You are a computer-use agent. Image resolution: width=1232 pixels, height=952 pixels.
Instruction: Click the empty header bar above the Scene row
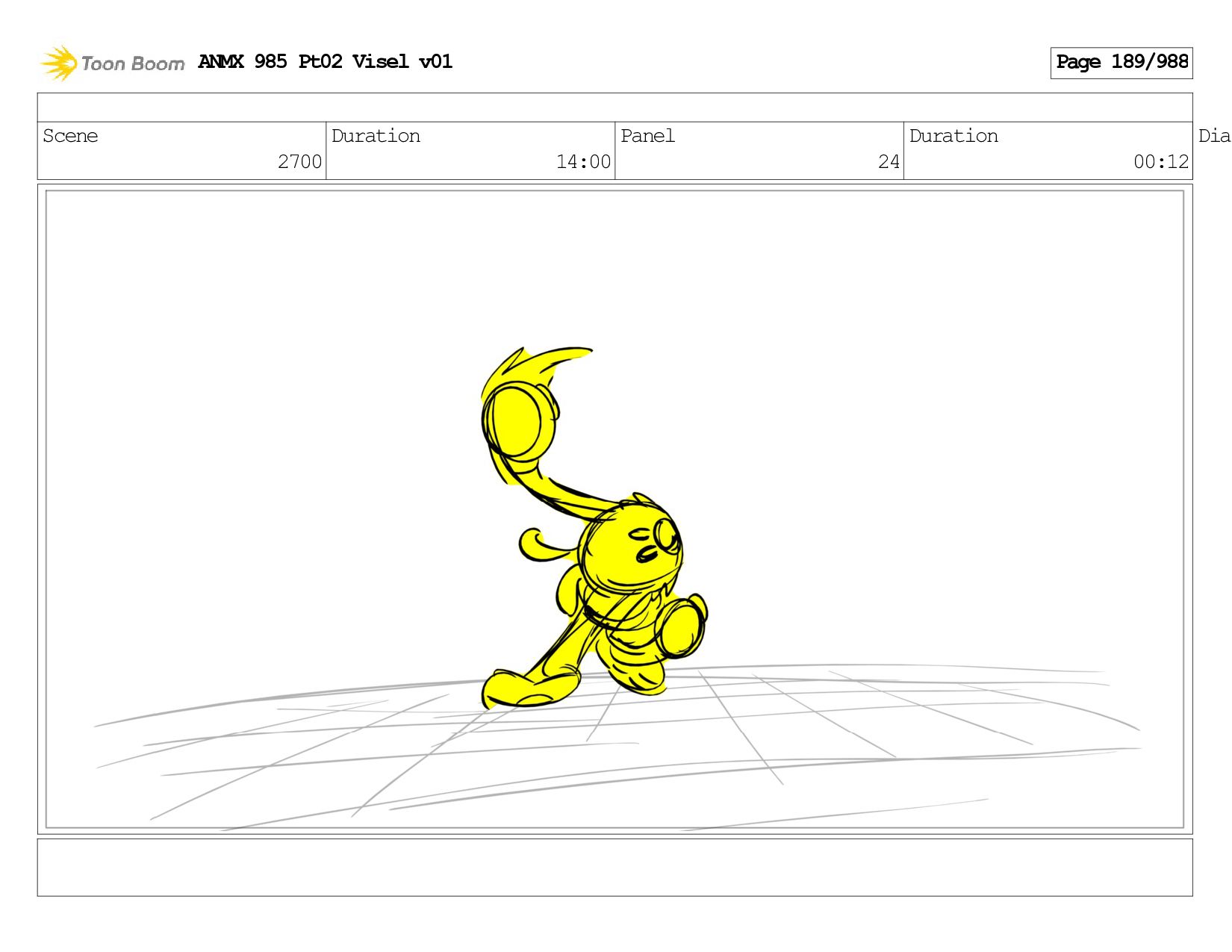pos(615,108)
